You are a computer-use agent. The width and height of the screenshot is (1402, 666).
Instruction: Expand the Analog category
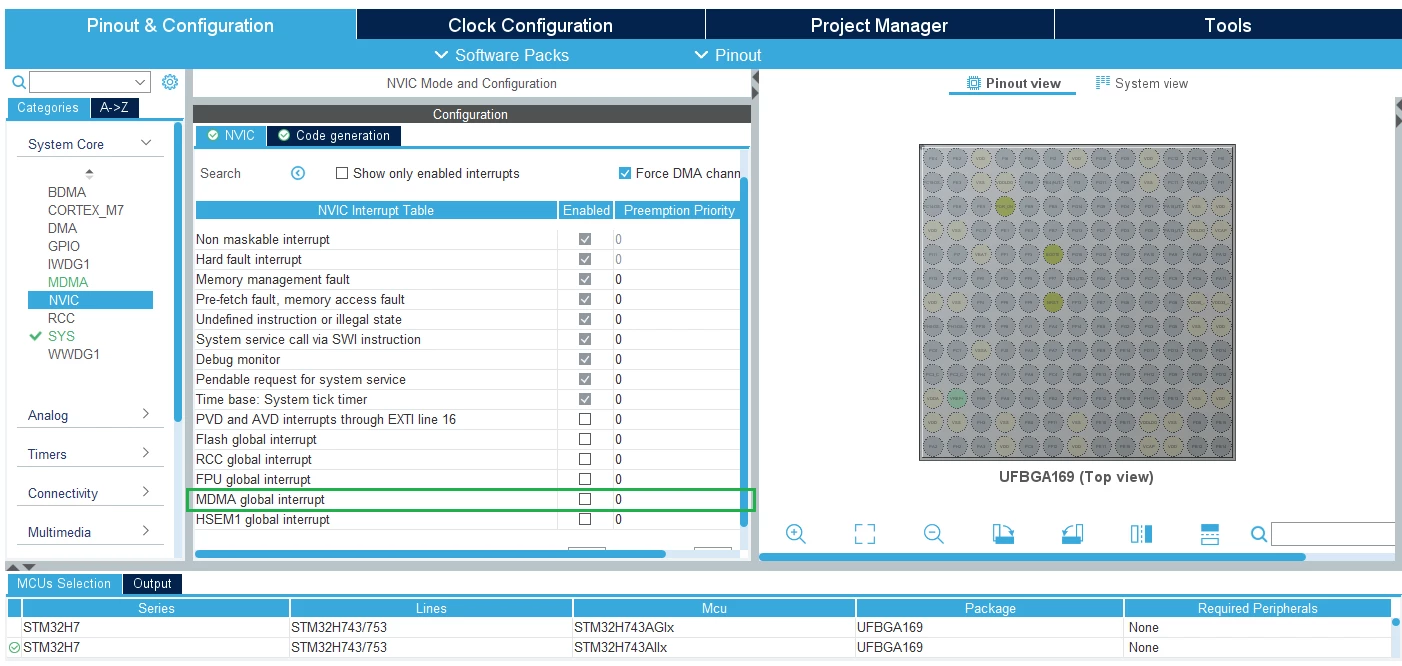click(x=90, y=414)
